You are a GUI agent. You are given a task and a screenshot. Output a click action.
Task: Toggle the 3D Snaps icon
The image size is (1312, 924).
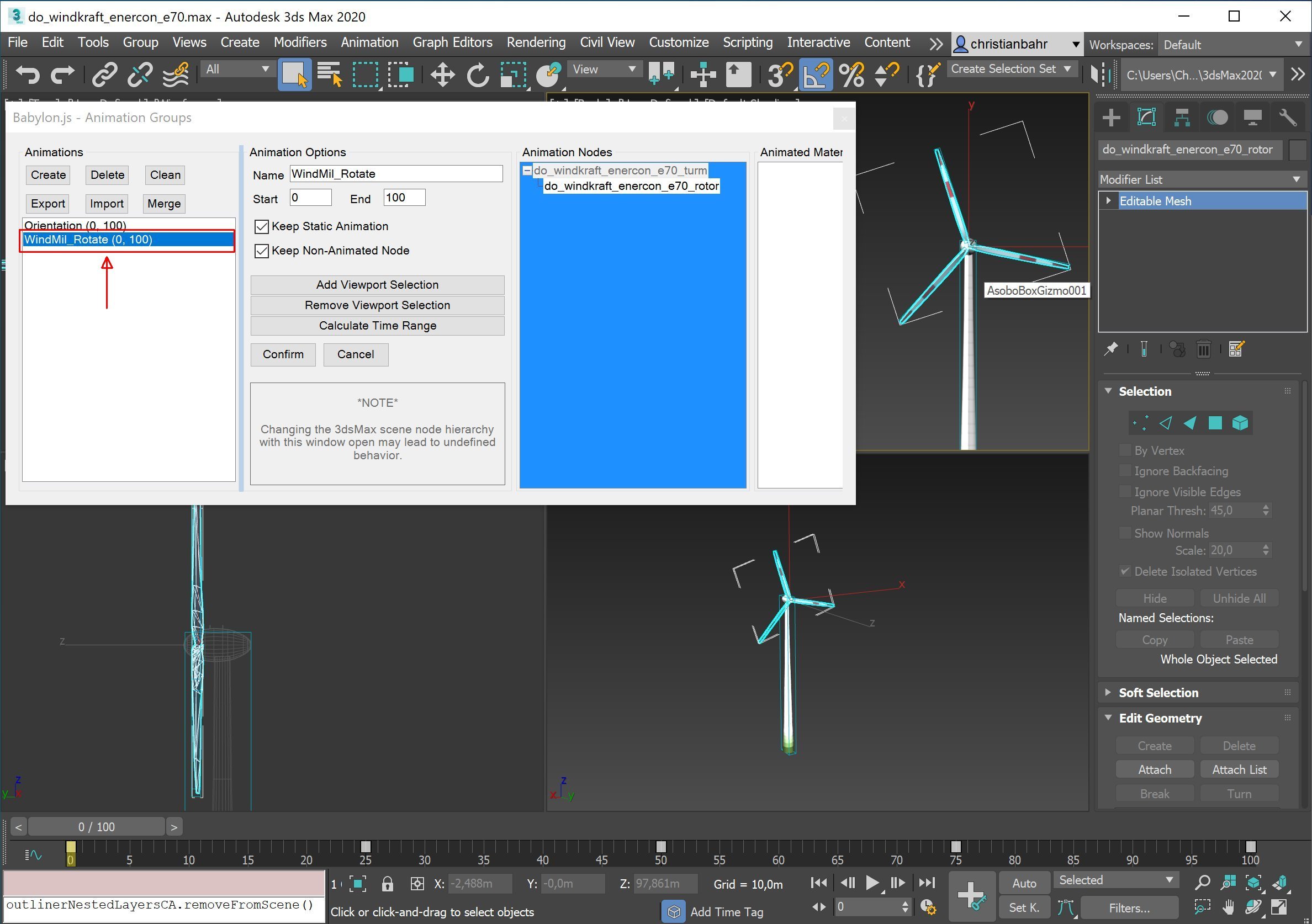click(x=781, y=74)
